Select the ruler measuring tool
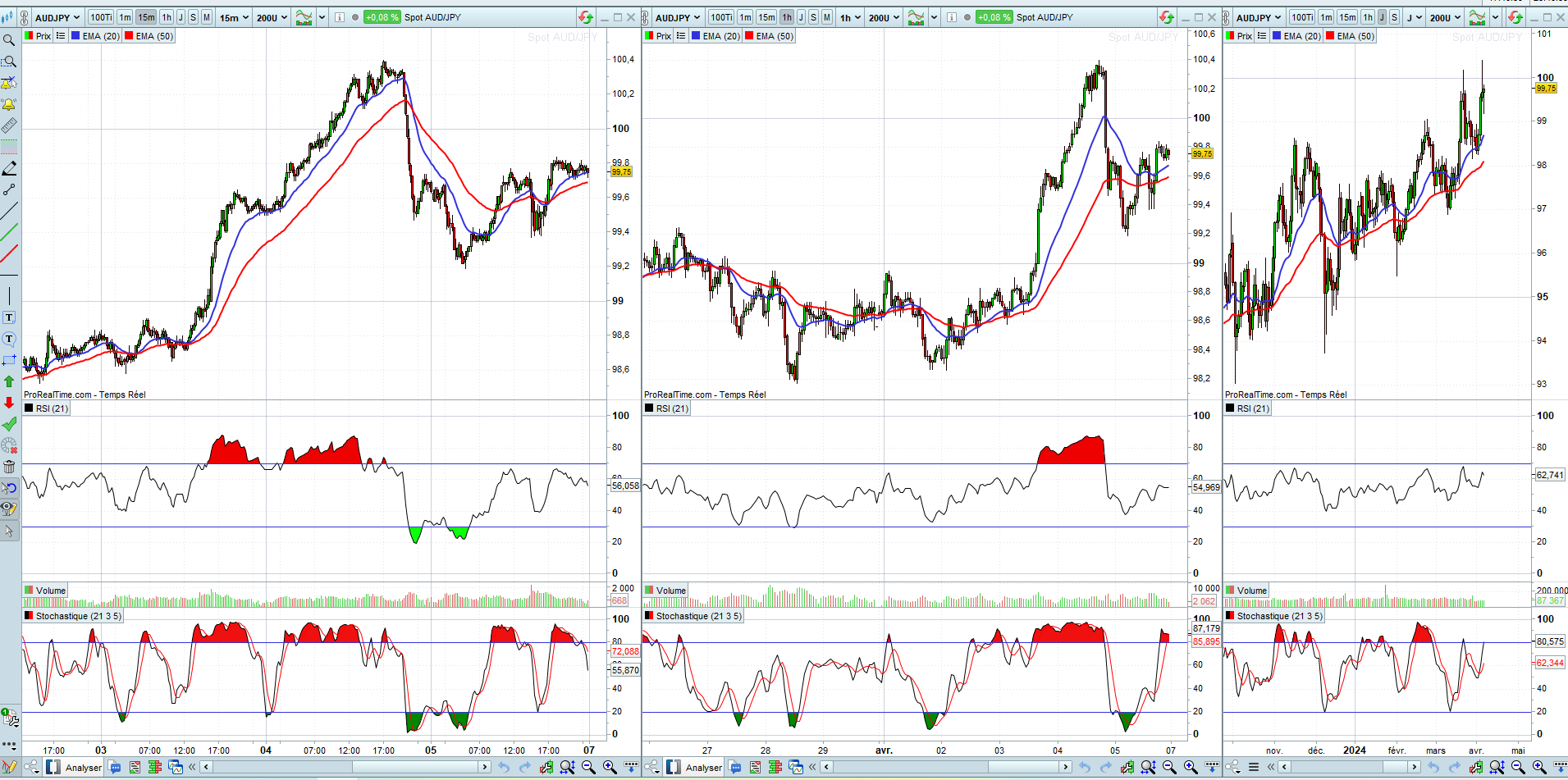1568x780 pixels. click(9, 125)
